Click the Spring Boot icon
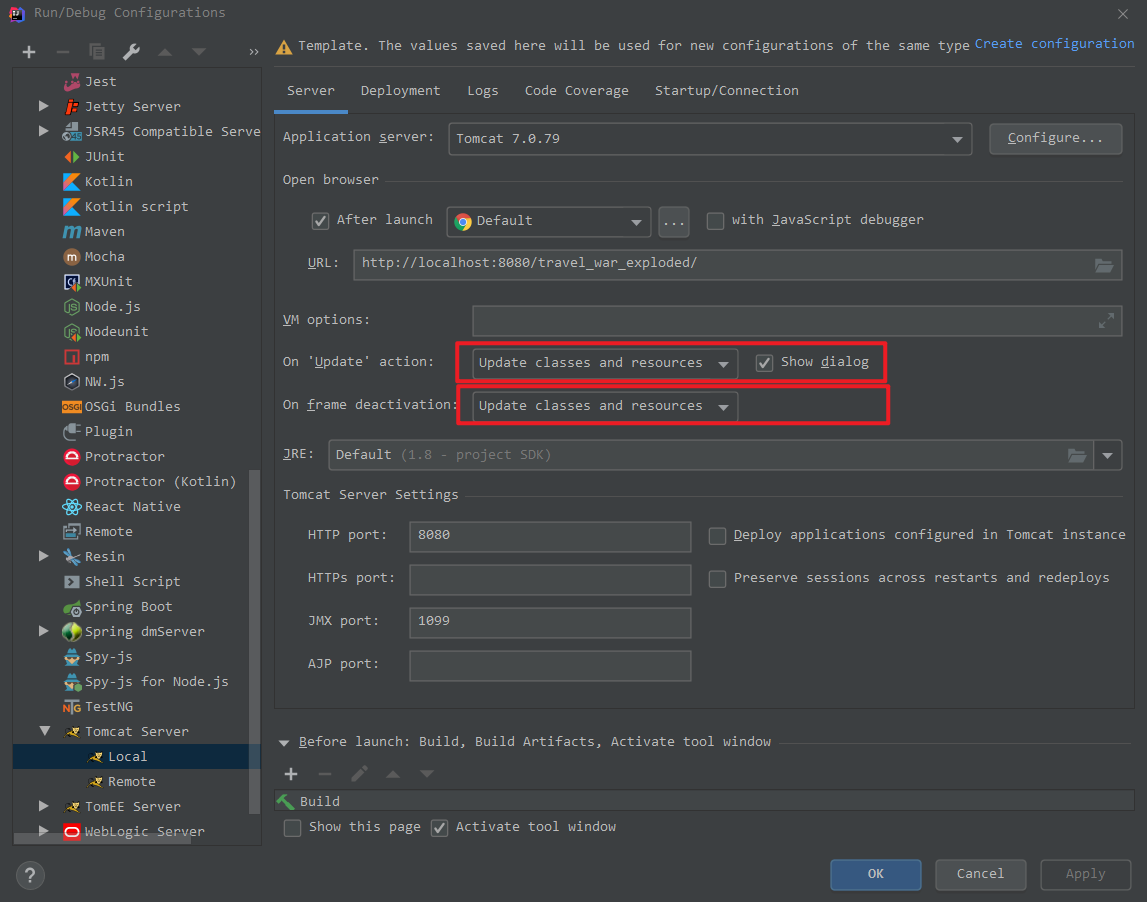The width and height of the screenshot is (1147, 902). coord(72,607)
